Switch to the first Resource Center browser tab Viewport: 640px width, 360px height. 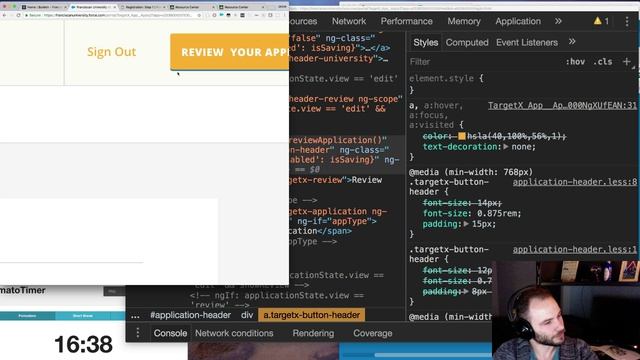[192, 7]
